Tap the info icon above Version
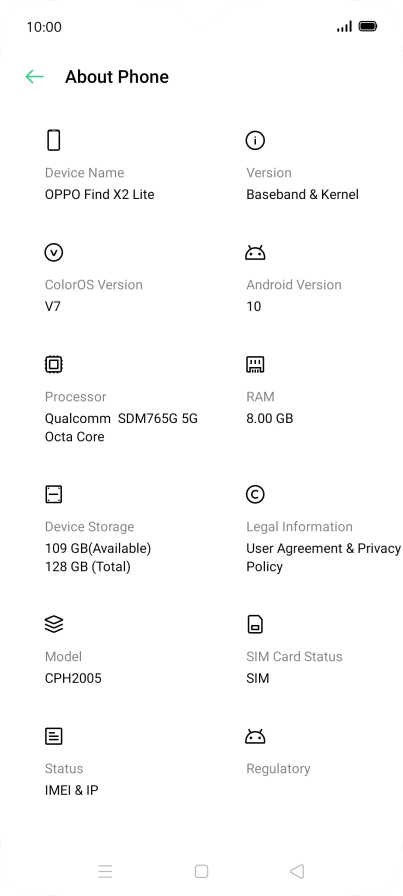This screenshot has height=896, width=403. click(255, 140)
